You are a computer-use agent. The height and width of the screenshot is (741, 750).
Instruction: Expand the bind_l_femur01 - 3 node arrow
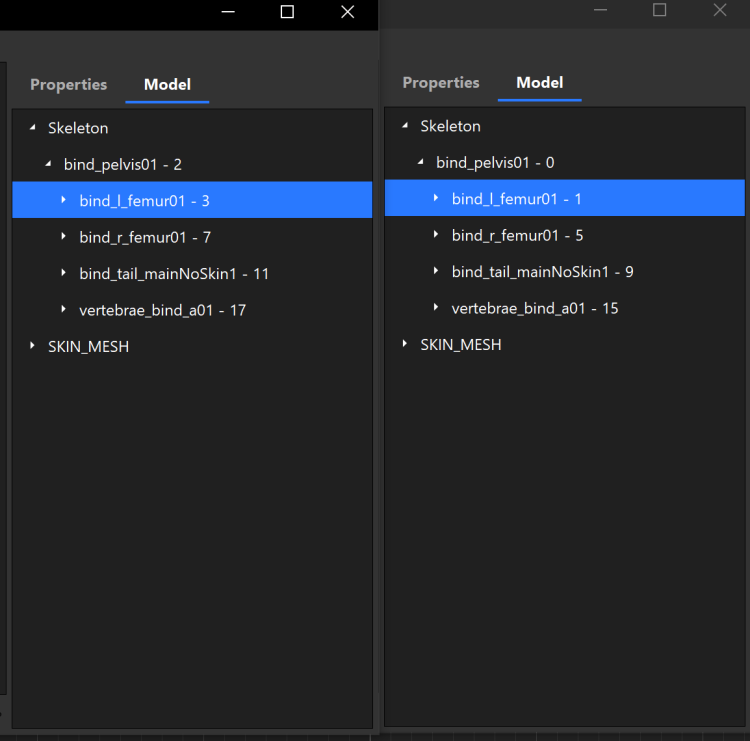point(64,201)
